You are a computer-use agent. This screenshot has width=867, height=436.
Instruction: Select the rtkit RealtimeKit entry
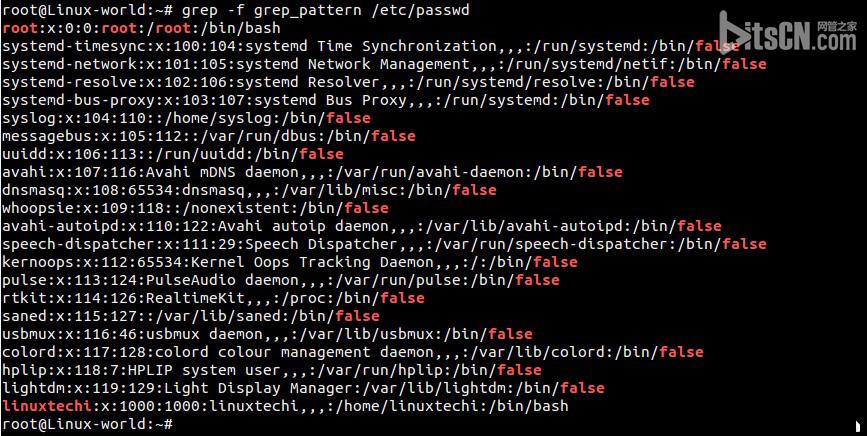(213, 298)
